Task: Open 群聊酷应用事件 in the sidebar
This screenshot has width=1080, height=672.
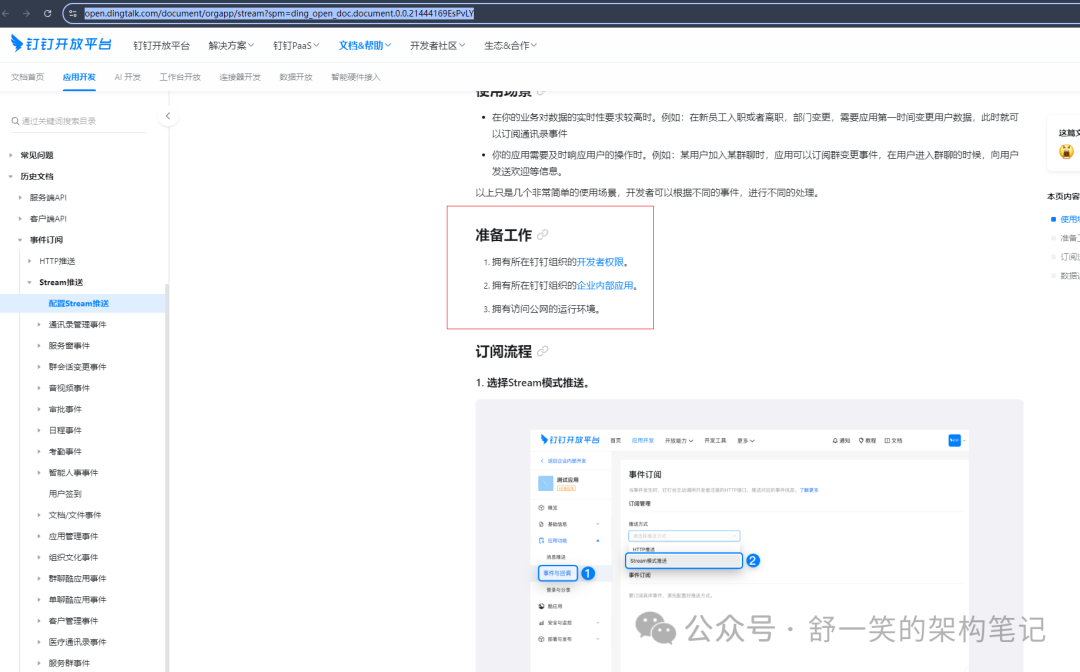Action: (77, 579)
